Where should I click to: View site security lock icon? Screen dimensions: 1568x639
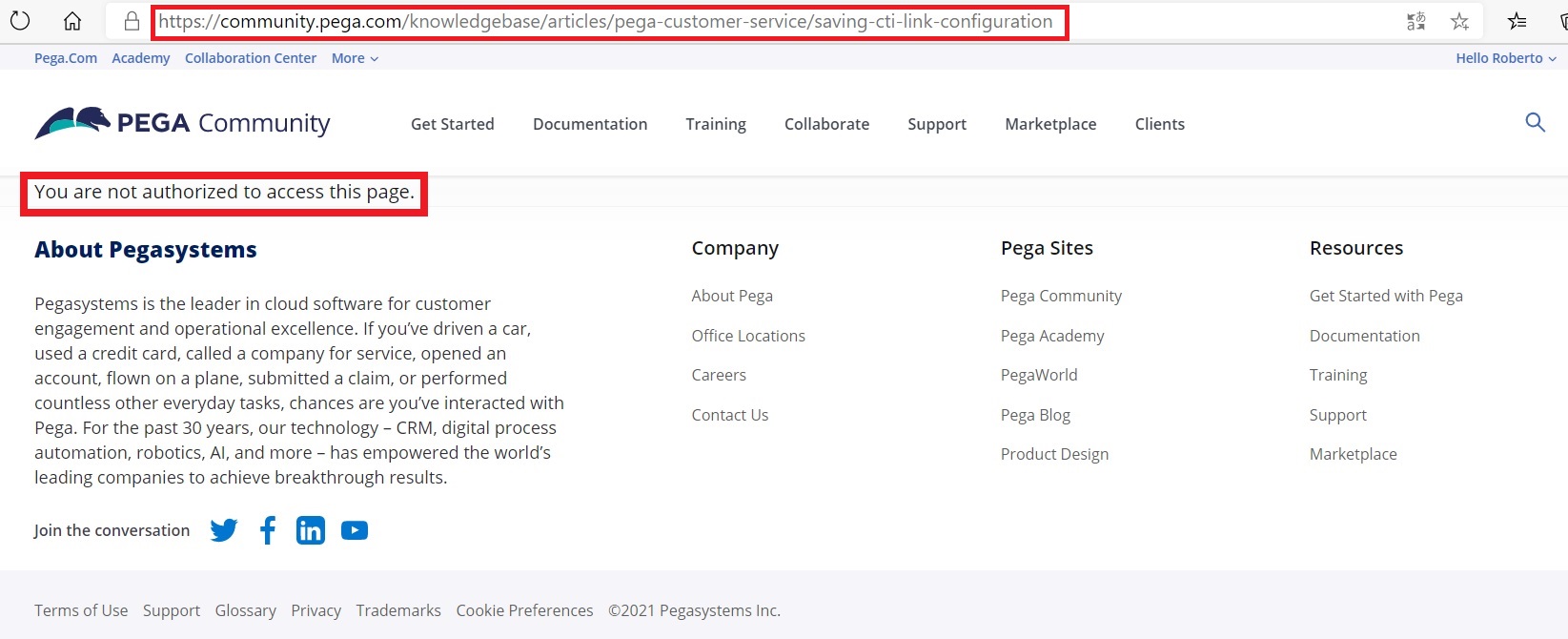click(132, 21)
